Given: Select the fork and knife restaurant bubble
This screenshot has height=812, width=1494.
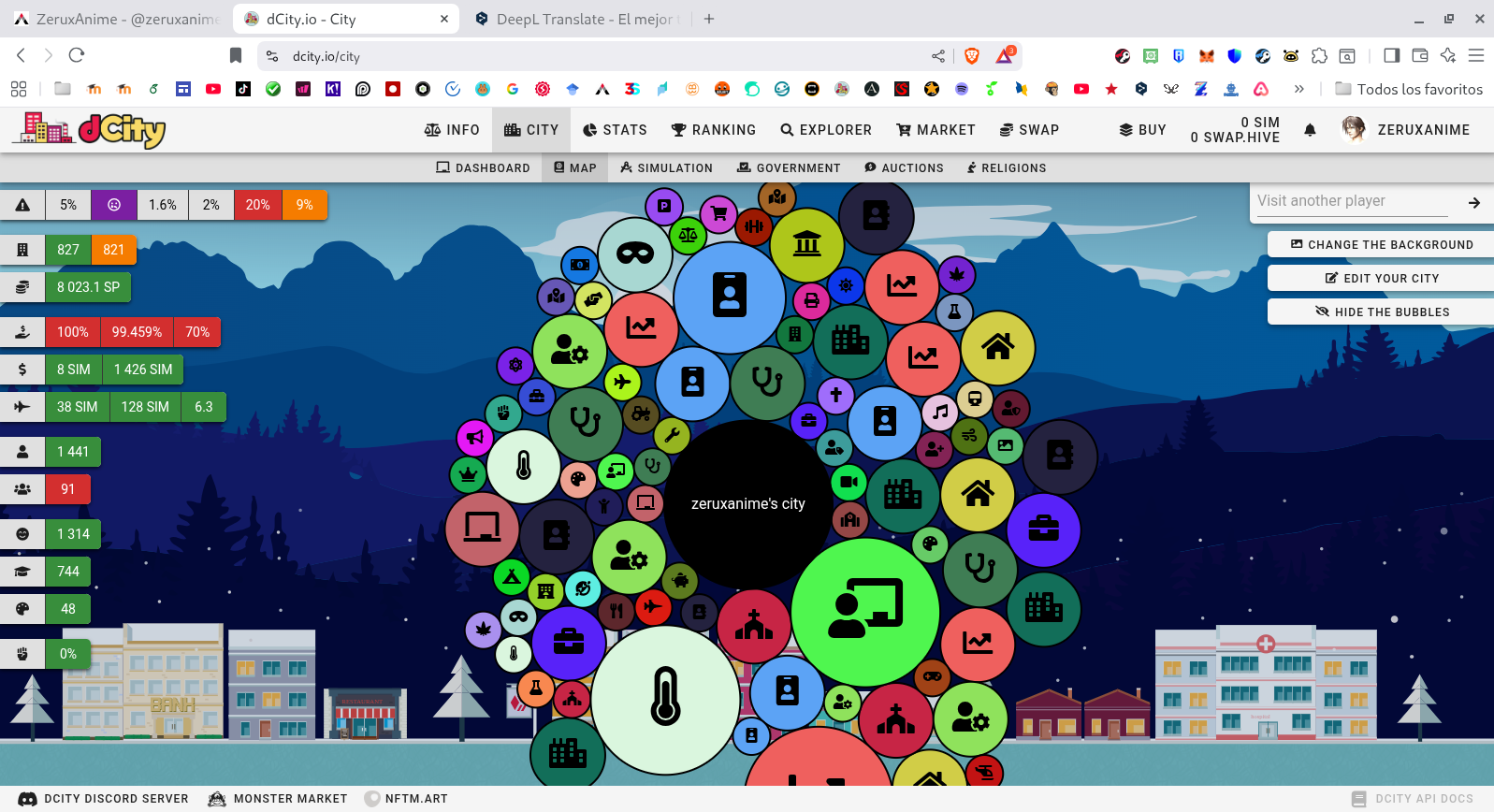Looking at the screenshot, I should click(616, 611).
